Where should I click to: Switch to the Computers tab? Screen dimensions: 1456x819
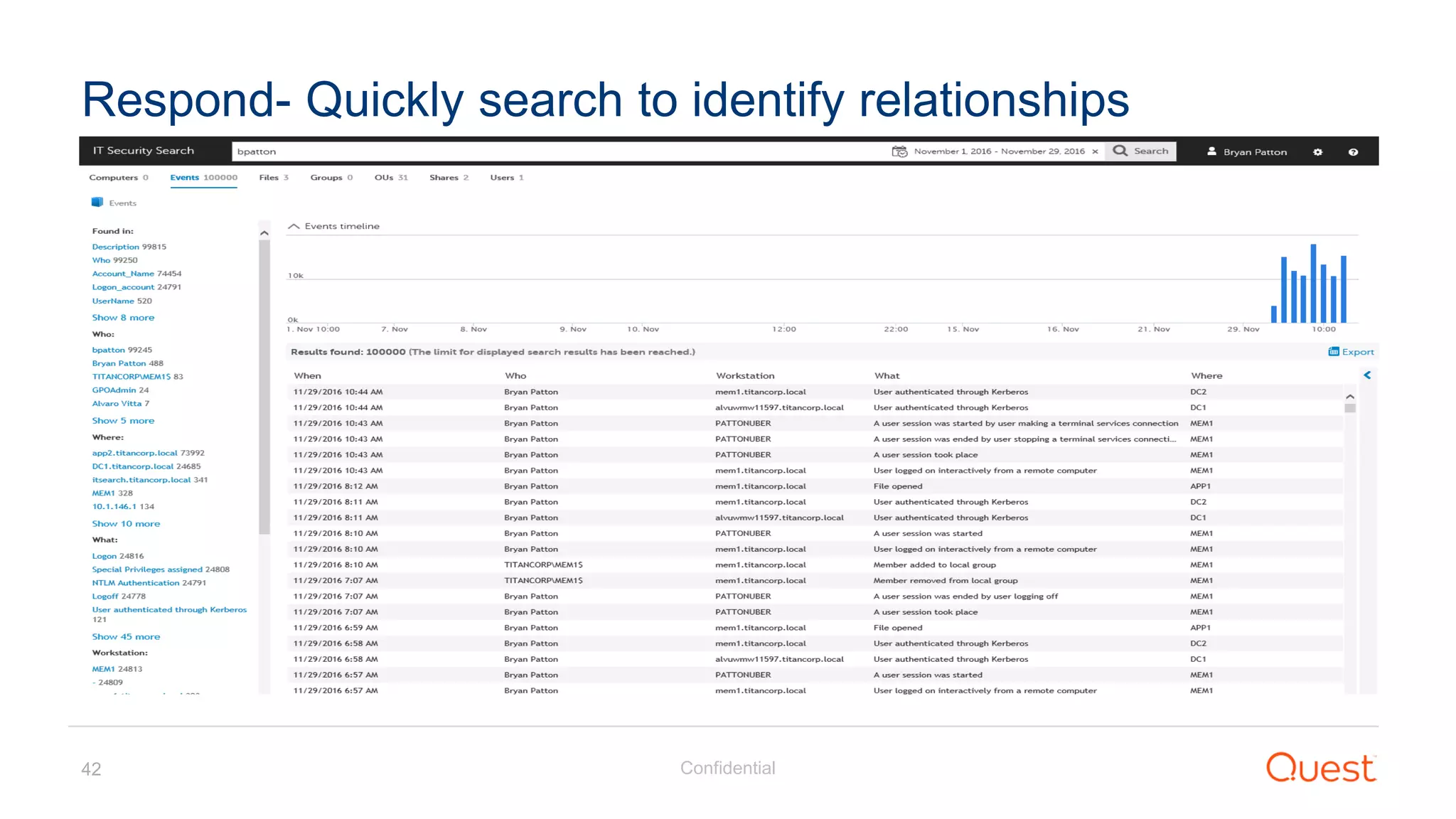[118, 178]
